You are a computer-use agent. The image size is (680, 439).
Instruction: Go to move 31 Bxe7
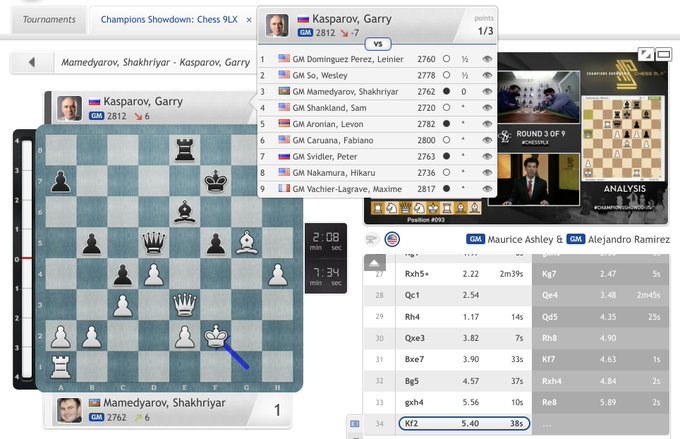point(464,359)
